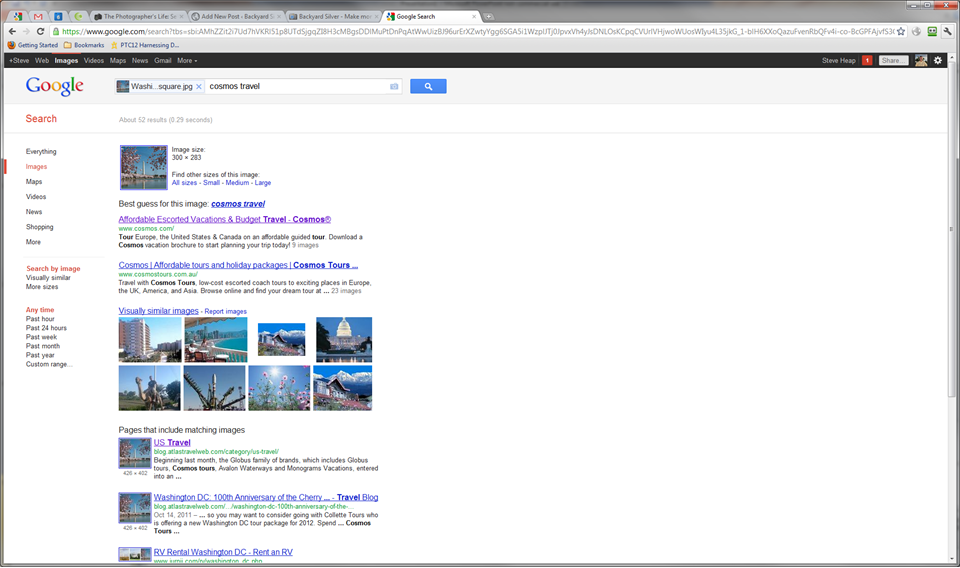The width and height of the screenshot is (960, 568).
Task: Filter results to Past week
Action: [41, 337]
